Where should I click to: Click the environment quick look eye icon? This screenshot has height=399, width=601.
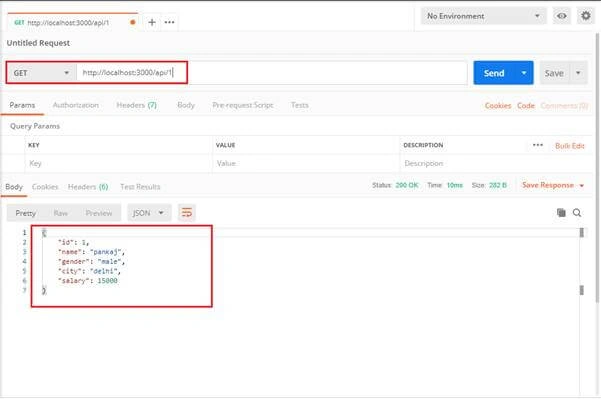(562, 16)
